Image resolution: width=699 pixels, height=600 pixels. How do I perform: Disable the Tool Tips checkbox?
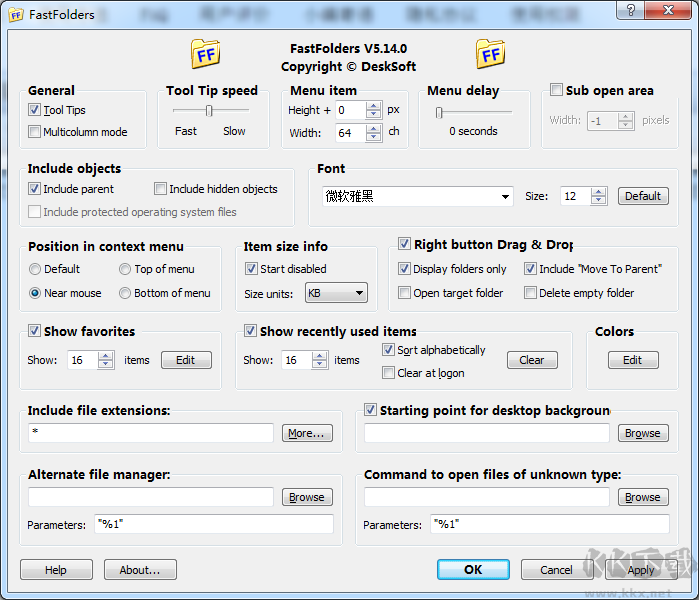pyautogui.click(x=35, y=110)
